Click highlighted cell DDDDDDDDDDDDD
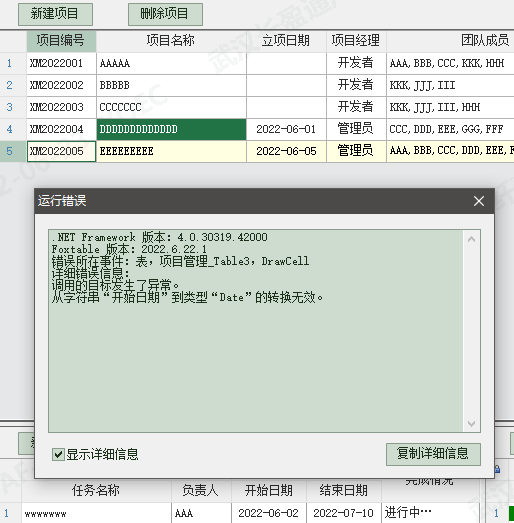This screenshot has height=523, width=514. [x=171, y=129]
